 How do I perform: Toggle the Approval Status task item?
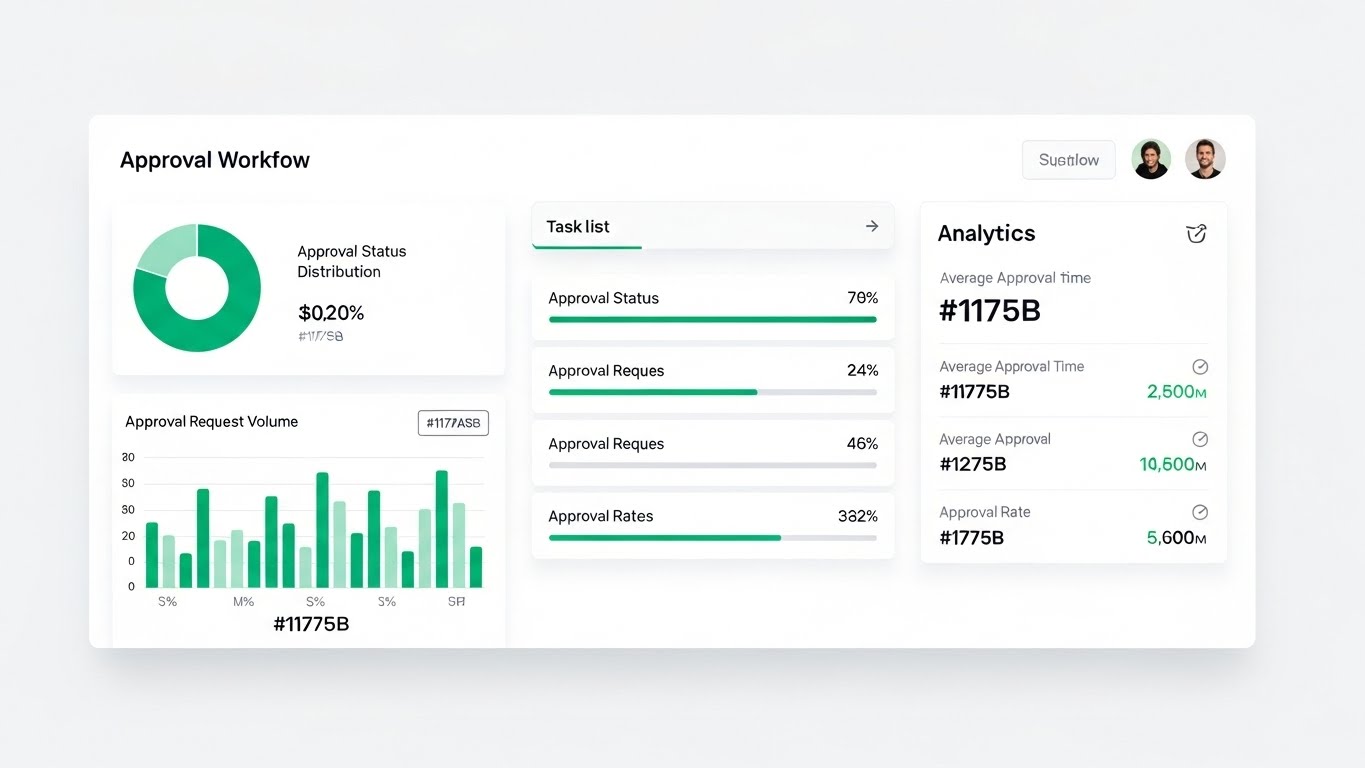click(712, 305)
